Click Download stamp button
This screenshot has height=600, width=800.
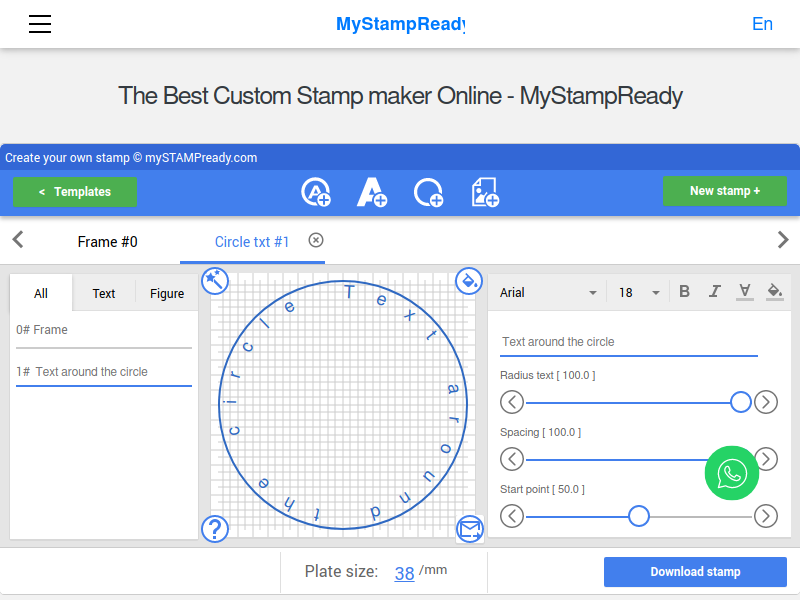coord(695,571)
